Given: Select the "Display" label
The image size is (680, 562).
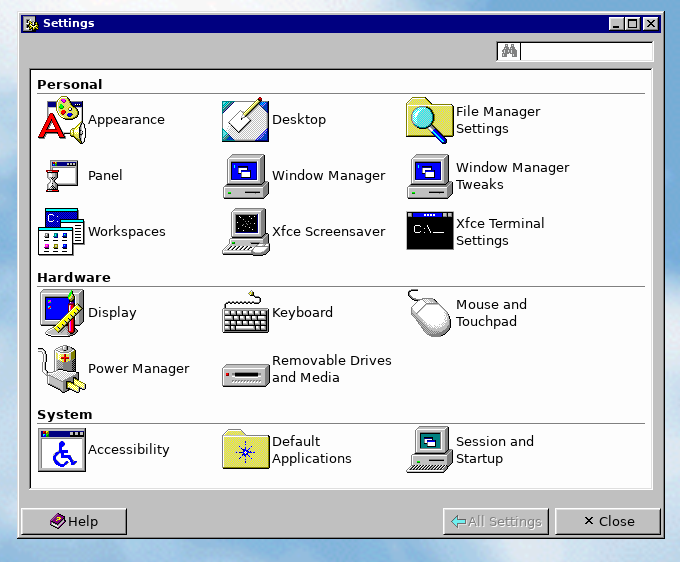Looking at the screenshot, I should (112, 313).
